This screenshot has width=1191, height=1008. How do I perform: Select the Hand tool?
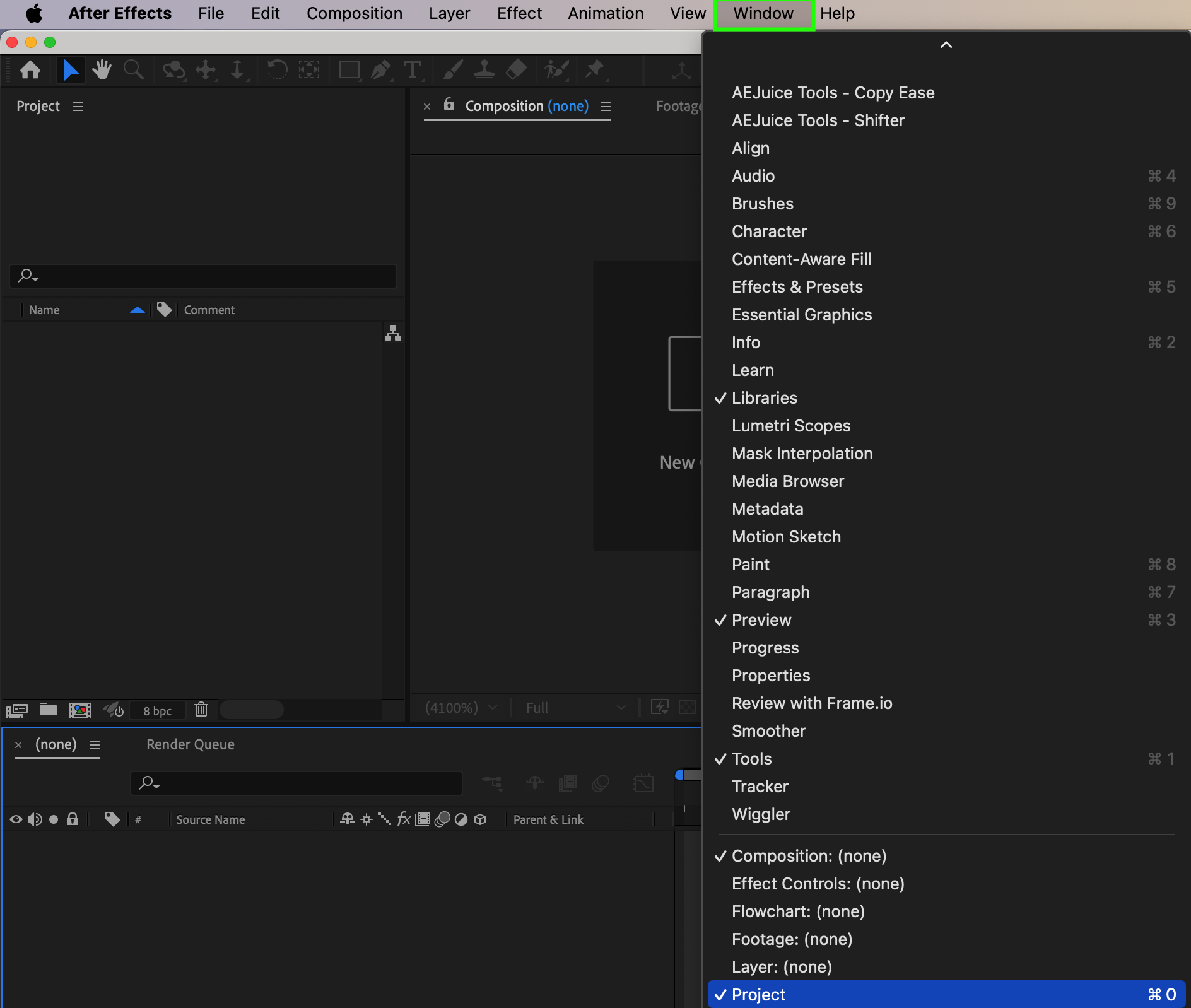click(102, 69)
